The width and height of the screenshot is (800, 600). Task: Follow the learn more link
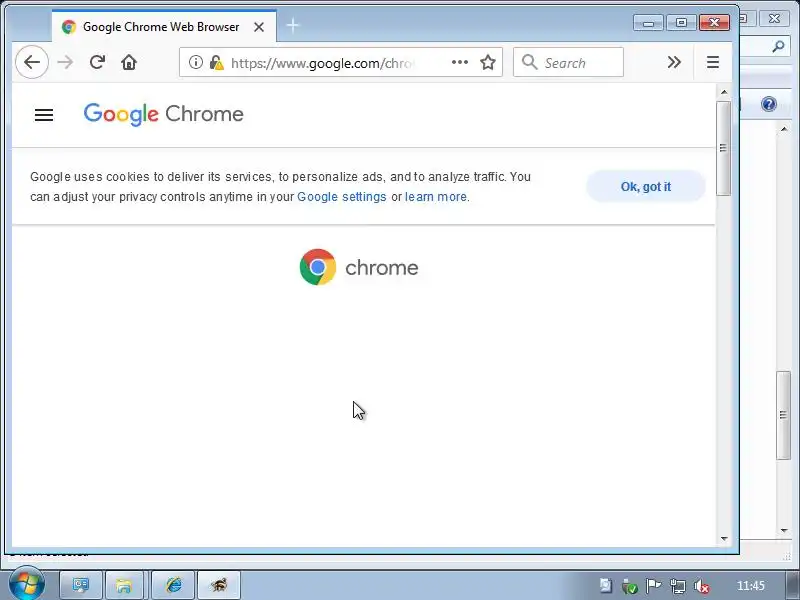pos(436,197)
